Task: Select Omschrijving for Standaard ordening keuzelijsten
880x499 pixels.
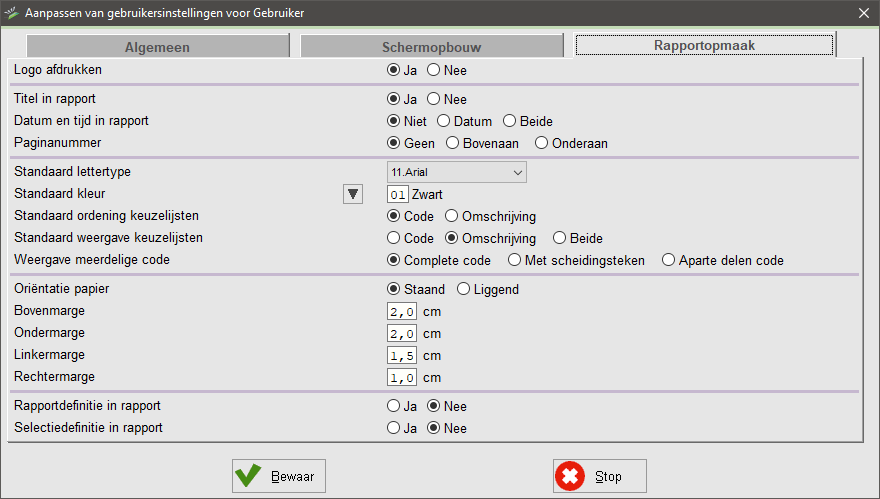Action: click(x=452, y=216)
